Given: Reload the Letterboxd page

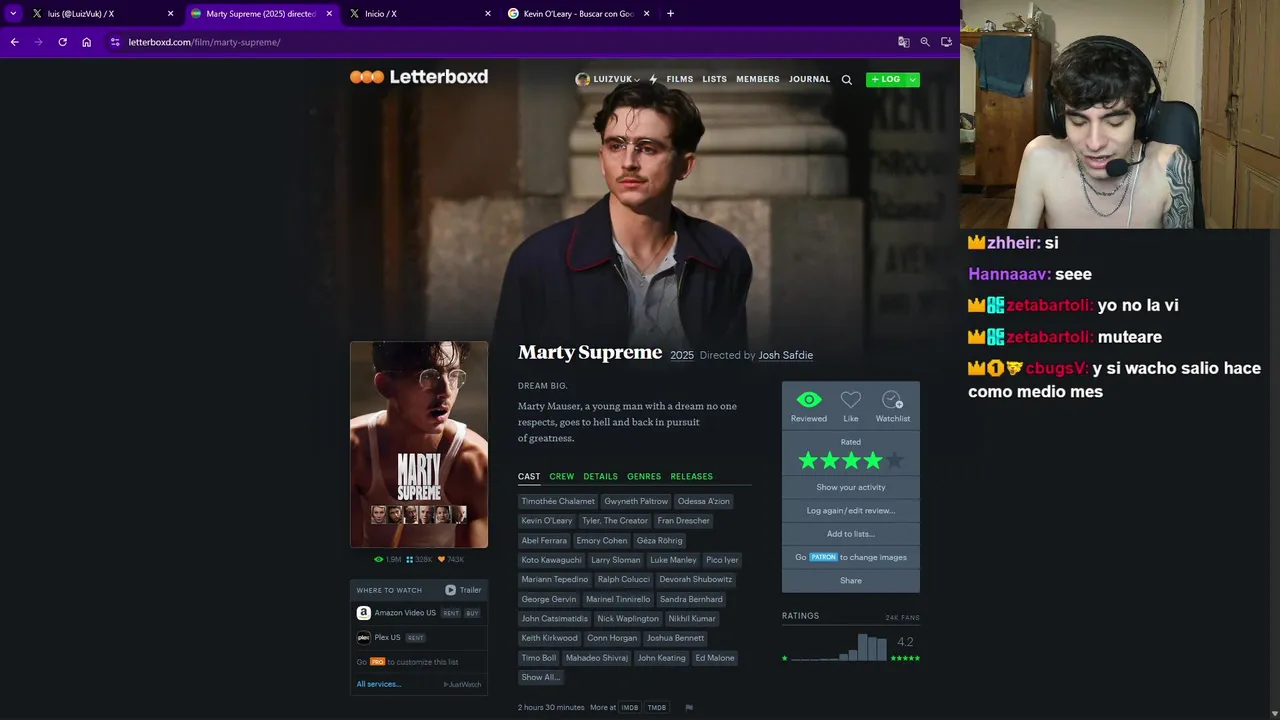Looking at the screenshot, I should [x=62, y=42].
